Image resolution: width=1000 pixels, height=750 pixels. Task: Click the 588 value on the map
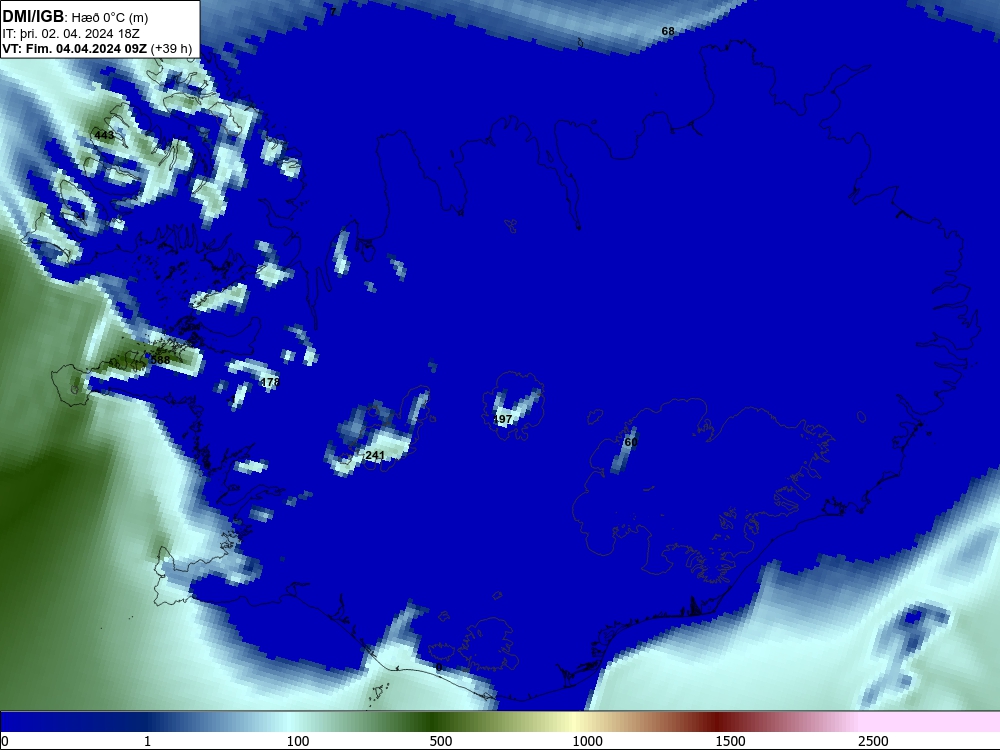[160, 360]
